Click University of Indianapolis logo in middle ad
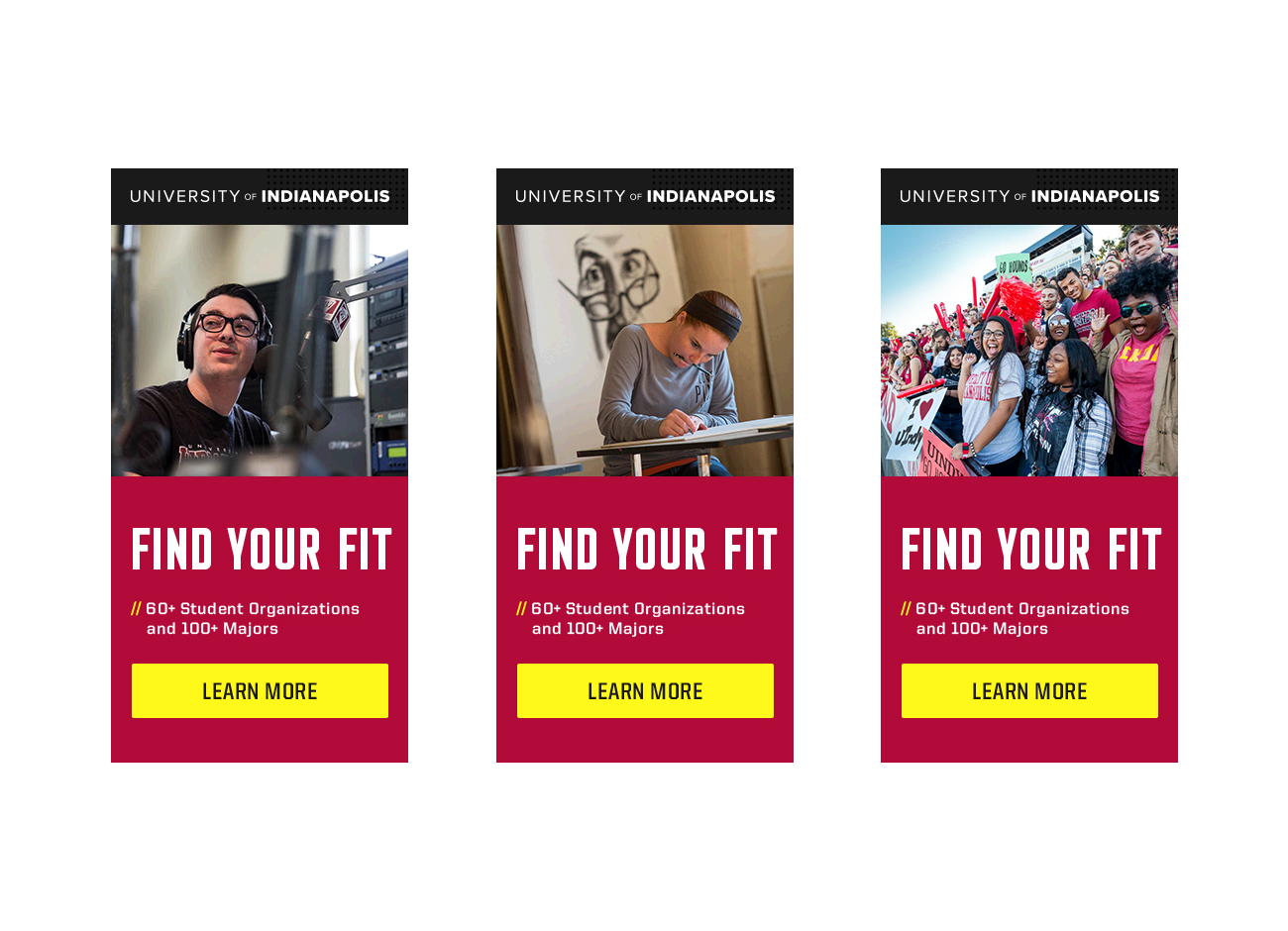1288x931 pixels. click(x=645, y=196)
